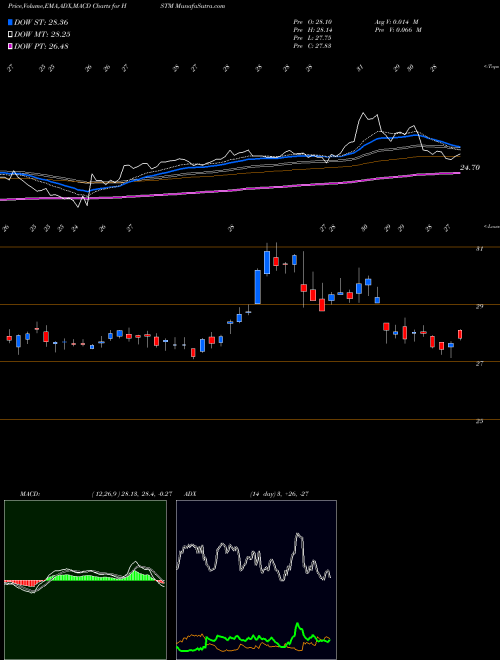Click the ADX indicator panel
The height and width of the screenshot is (660, 500).
[256, 580]
